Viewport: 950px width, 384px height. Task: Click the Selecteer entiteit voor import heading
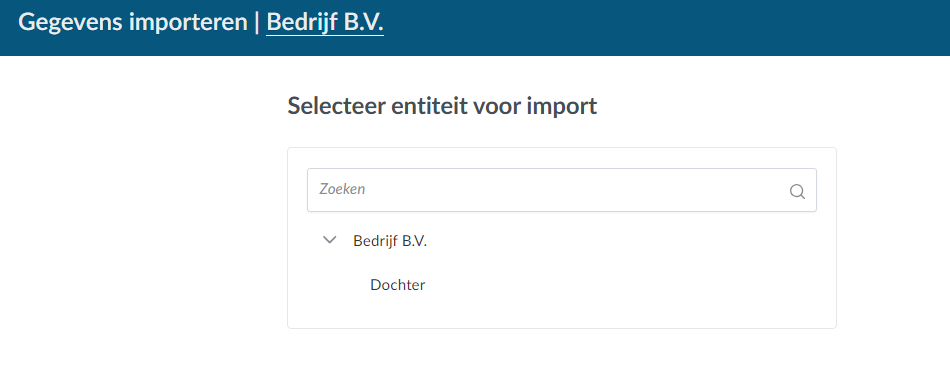442,106
